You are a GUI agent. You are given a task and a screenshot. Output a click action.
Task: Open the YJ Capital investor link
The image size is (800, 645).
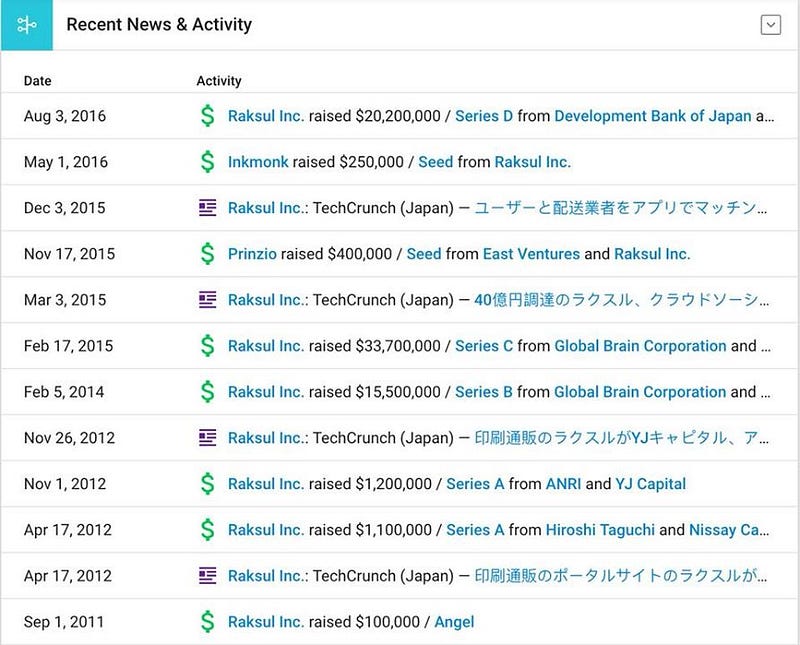coord(650,484)
